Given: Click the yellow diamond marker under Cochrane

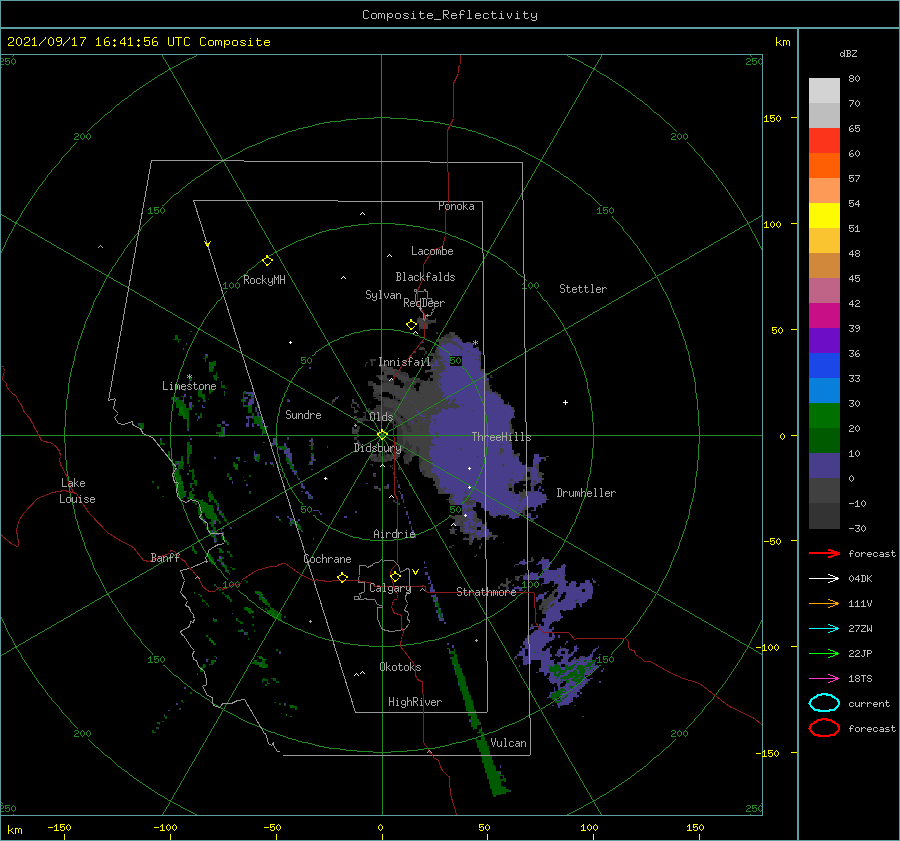Looking at the screenshot, I should 342,577.
